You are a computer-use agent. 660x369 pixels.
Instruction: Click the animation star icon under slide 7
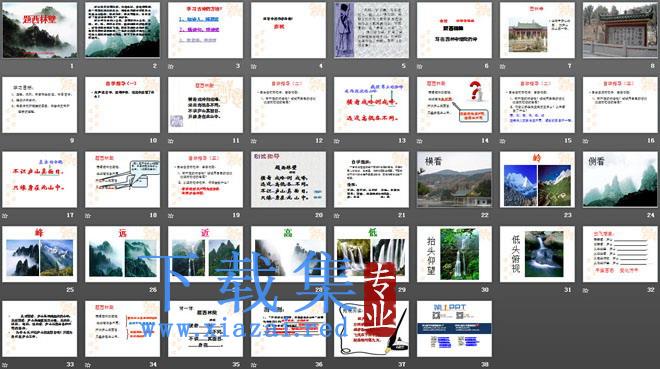click(503, 66)
